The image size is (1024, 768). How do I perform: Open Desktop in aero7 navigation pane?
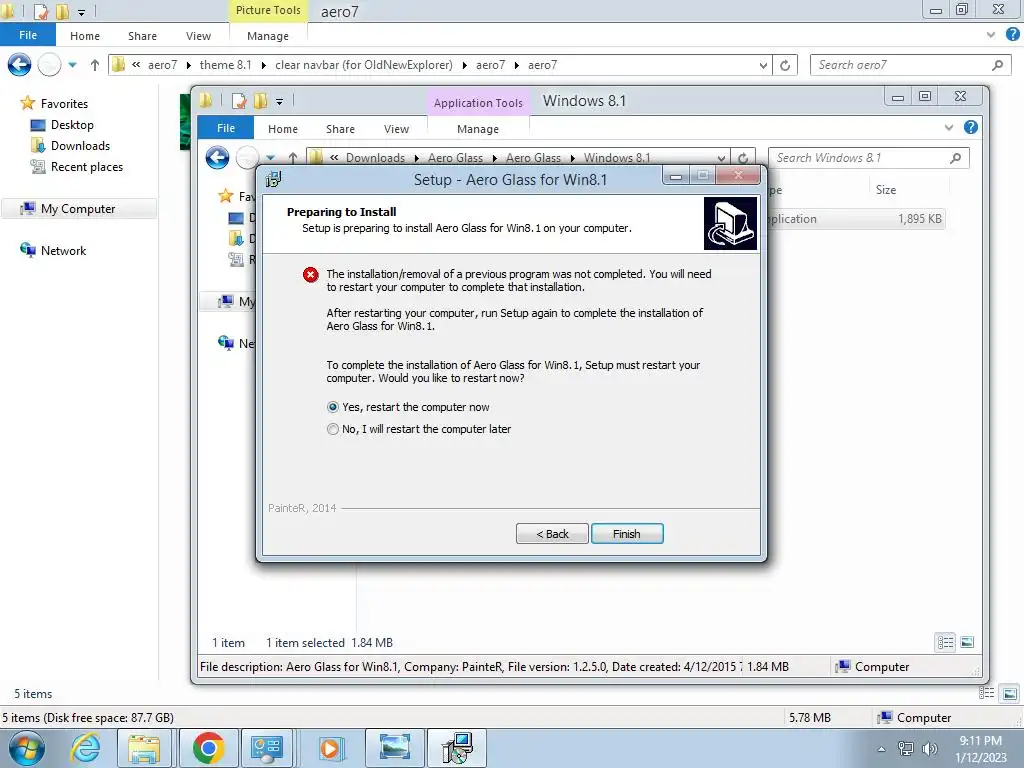tap(63, 125)
